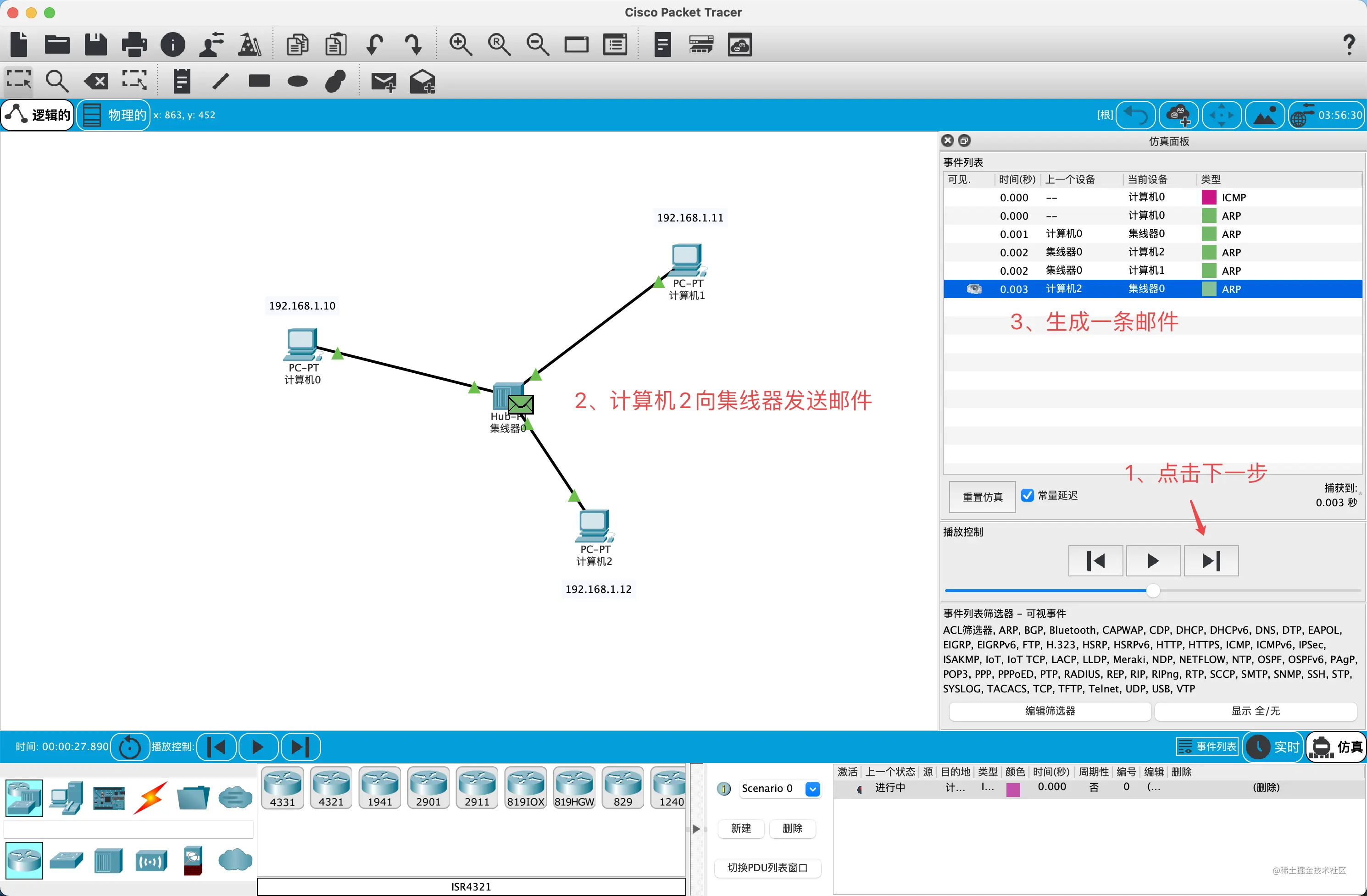1367x896 pixels.
Task: Click the 显示 全/无 button
Action: coord(1256,711)
